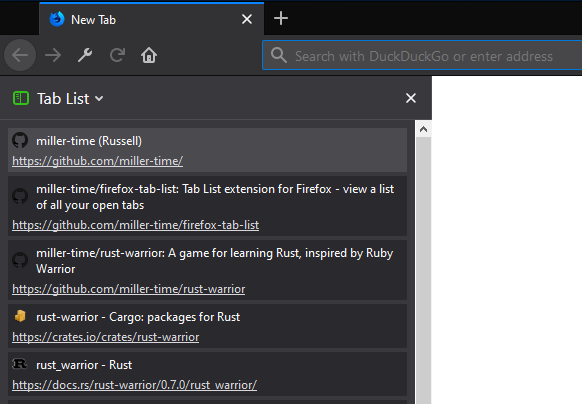The height and width of the screenshot is (404, 582).
Task: Click the back navigation arrow
Action: tap(20, 55)
